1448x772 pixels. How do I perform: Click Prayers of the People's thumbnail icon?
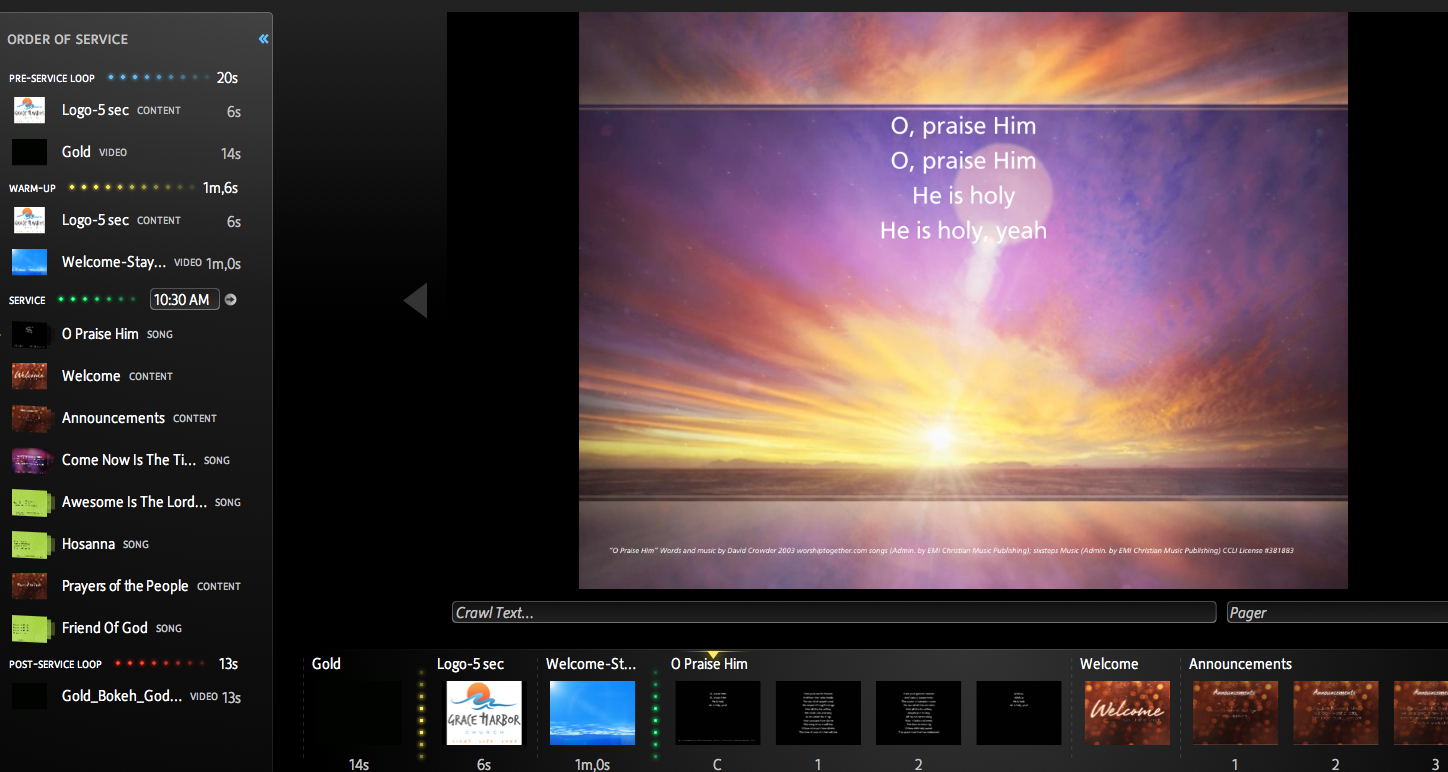pyautogui.click(x=30, y=586)
